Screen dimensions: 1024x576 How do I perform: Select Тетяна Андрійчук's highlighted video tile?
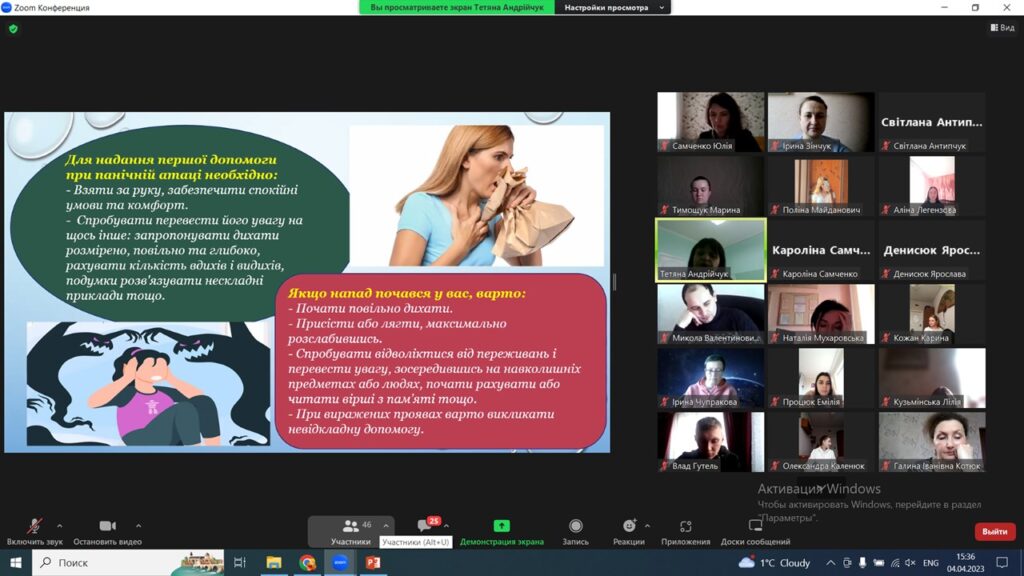tap(711, 250)
